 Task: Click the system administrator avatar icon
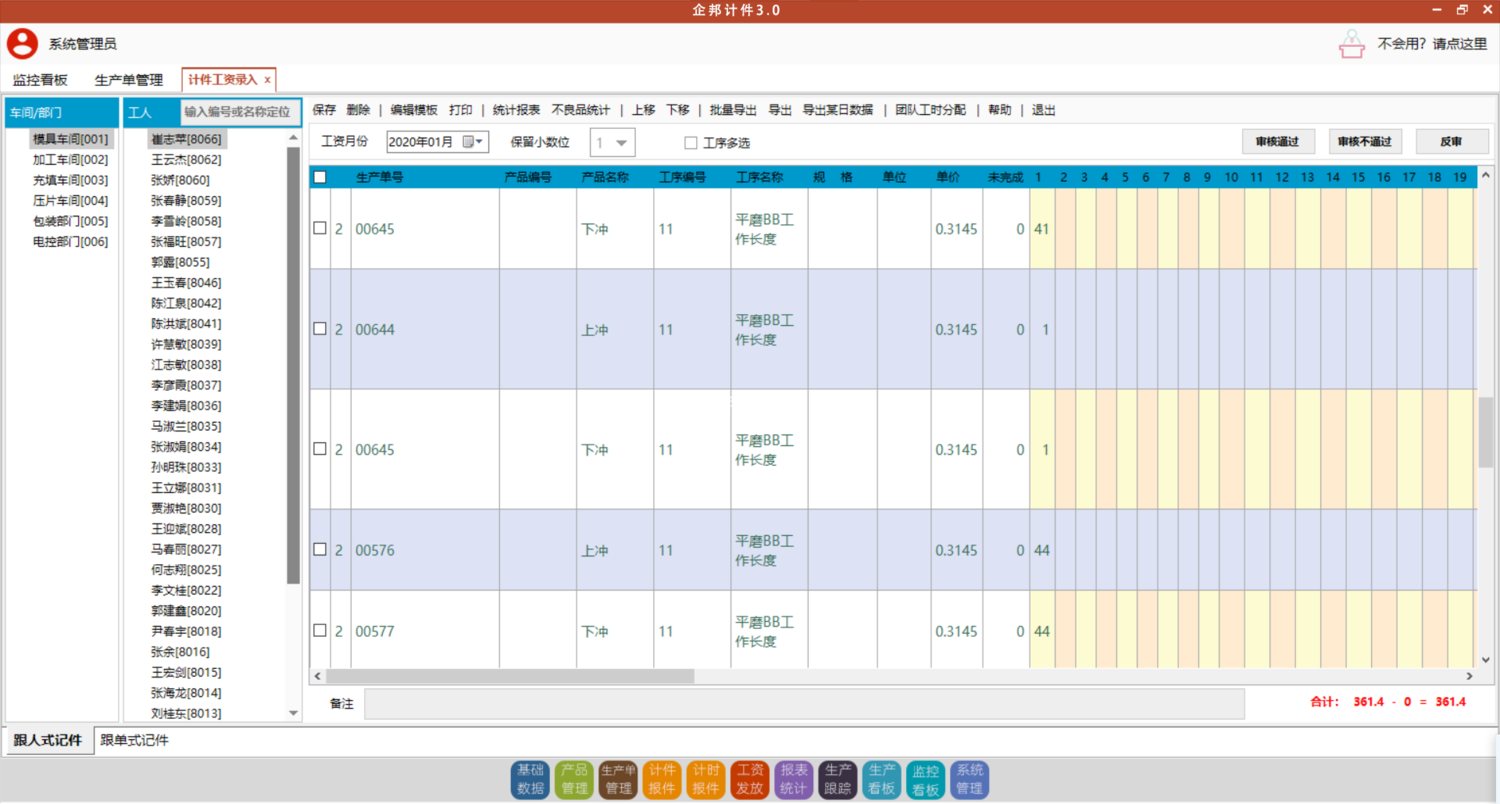click(22, 43)
